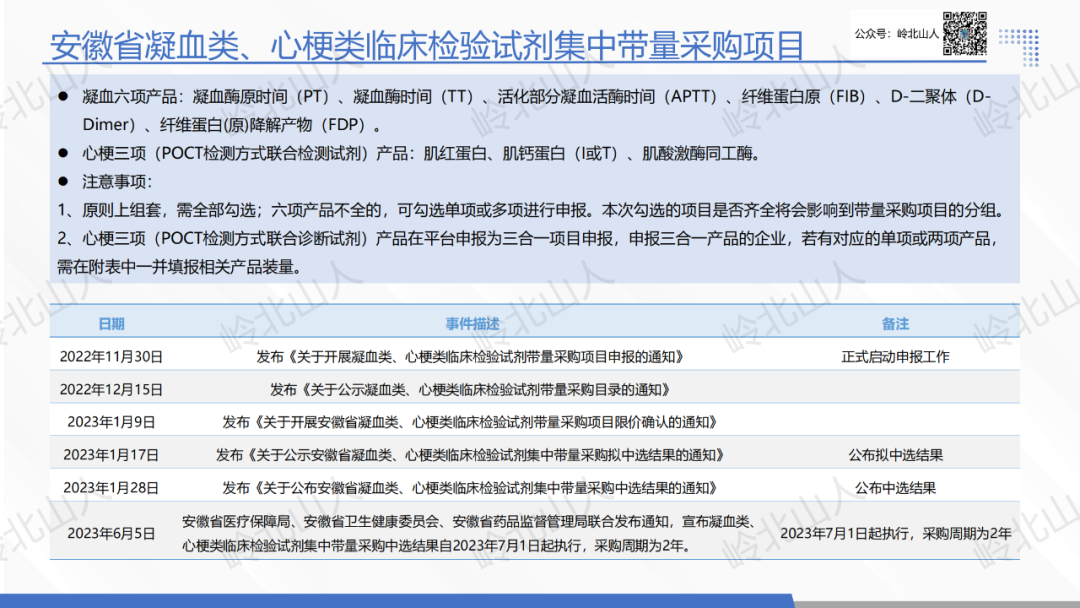Click the event text starting 安徽省医疗保障局

point(470,534)
